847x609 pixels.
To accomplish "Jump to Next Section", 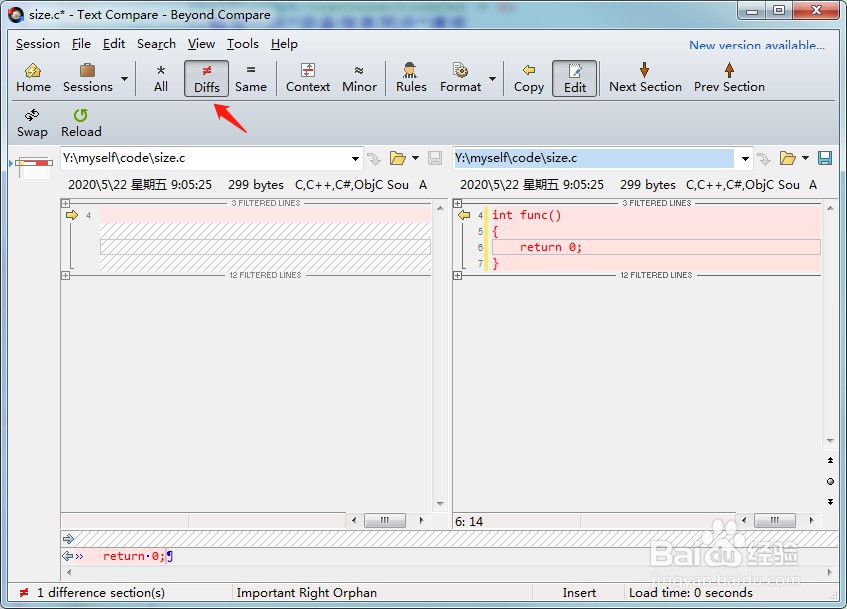I will pyautogui.click(x=645, y=78).
